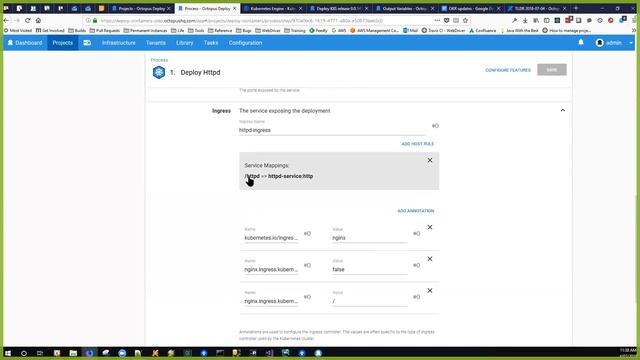
Task: Bind a variable to the Ingress Name field
Action: click(x=435, y=126)
